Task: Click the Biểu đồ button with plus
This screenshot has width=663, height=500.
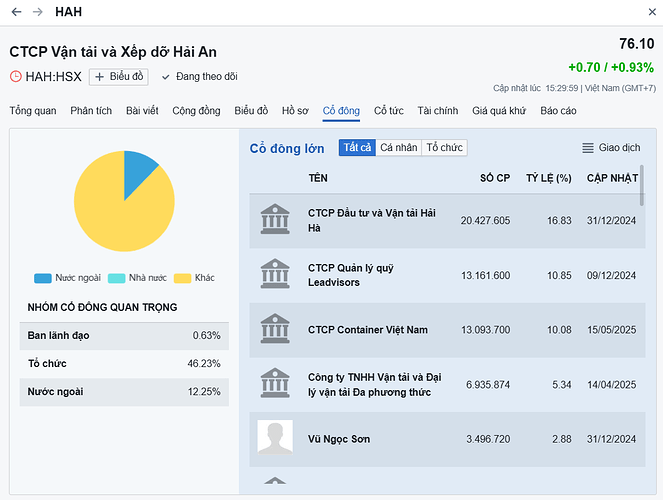Action: [119, 77]
